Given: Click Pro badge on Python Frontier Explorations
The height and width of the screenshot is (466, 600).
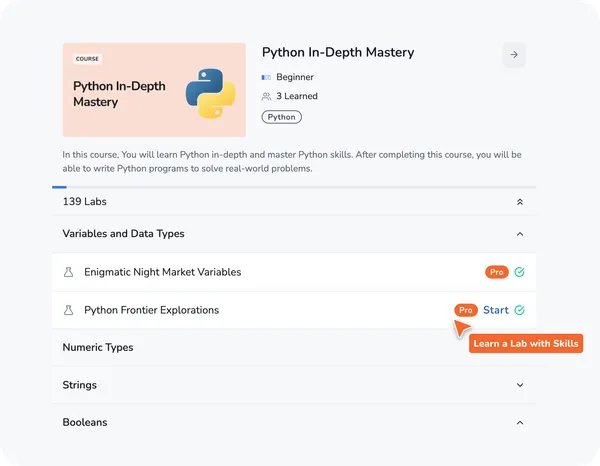Looking at the screenshot, I should click(x=465, y=310).
